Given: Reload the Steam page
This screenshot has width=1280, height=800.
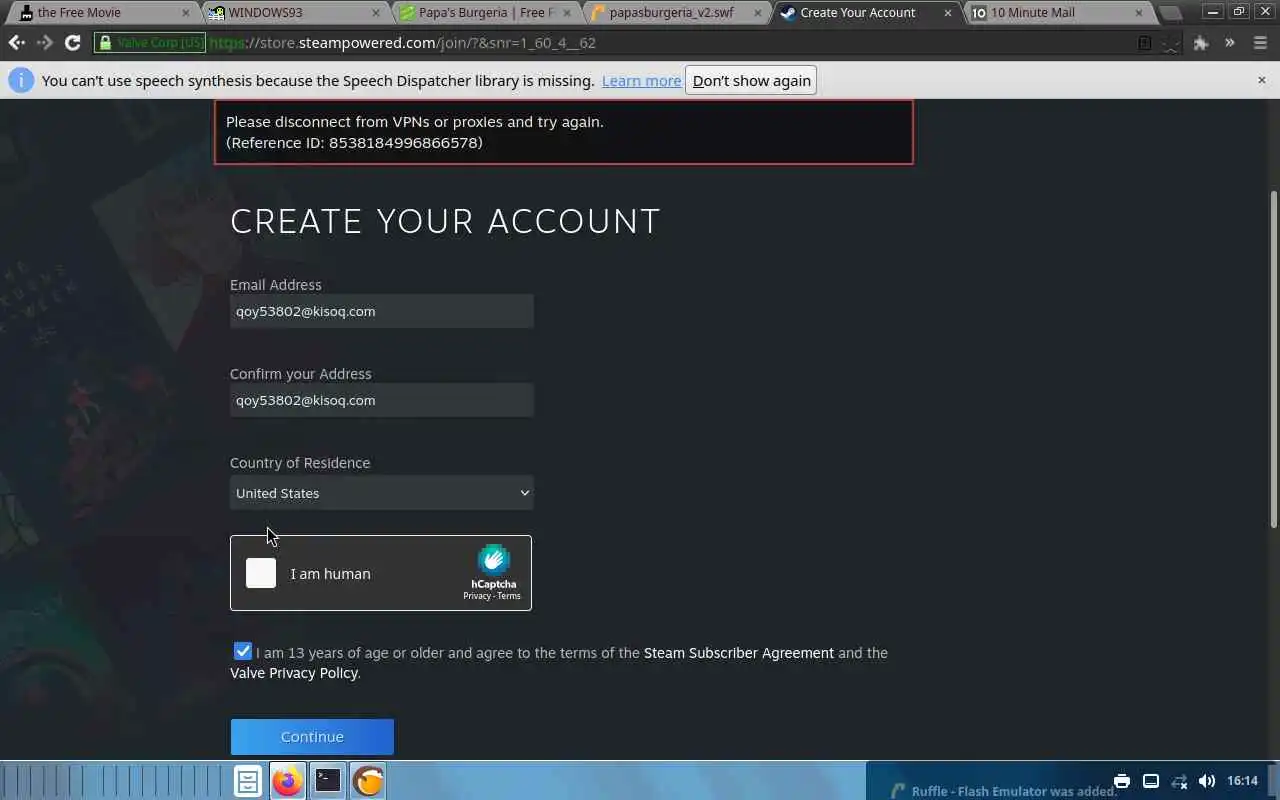Looking at the screenshot, I should tap(72, 43).
